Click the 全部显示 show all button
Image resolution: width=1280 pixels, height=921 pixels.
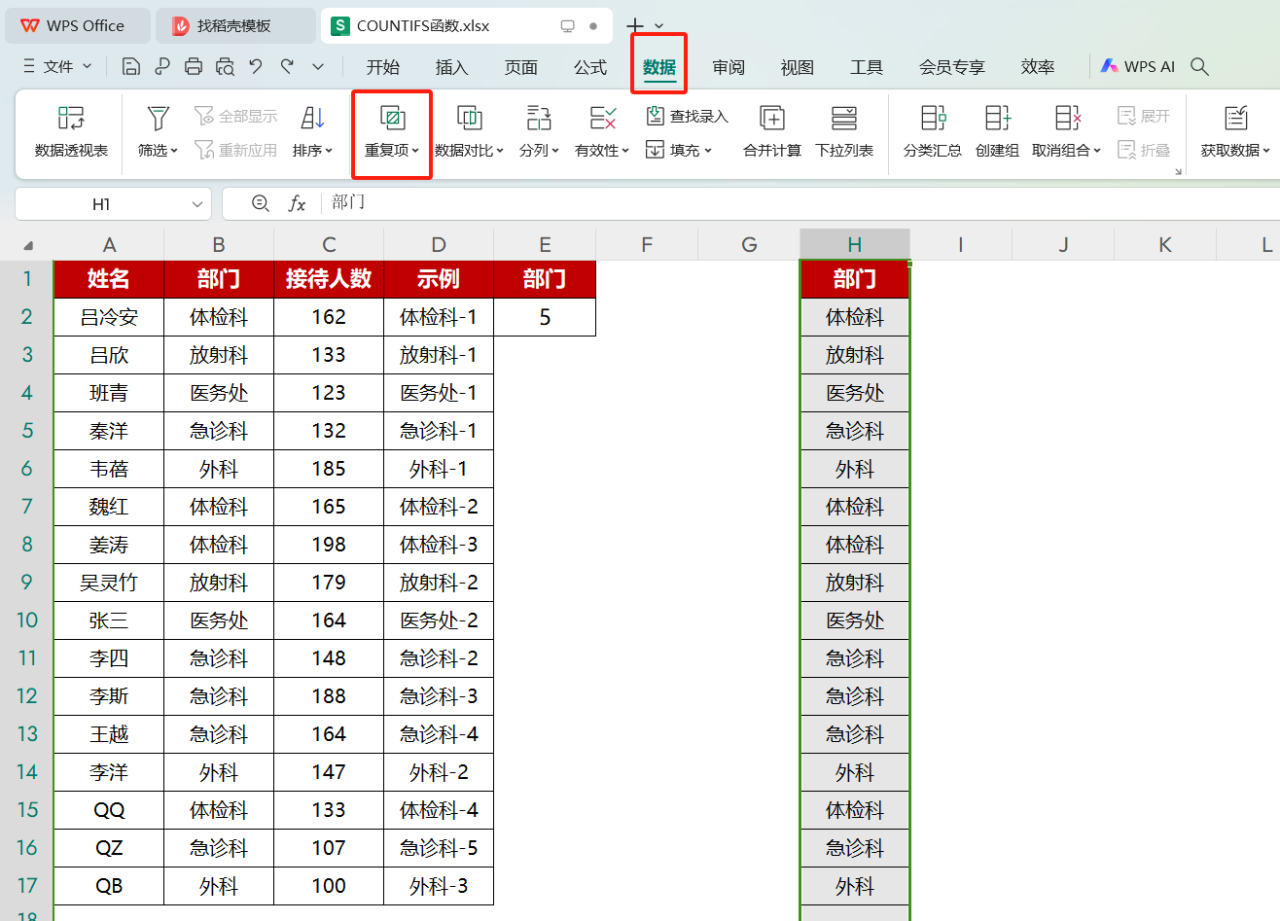point(235,117)
